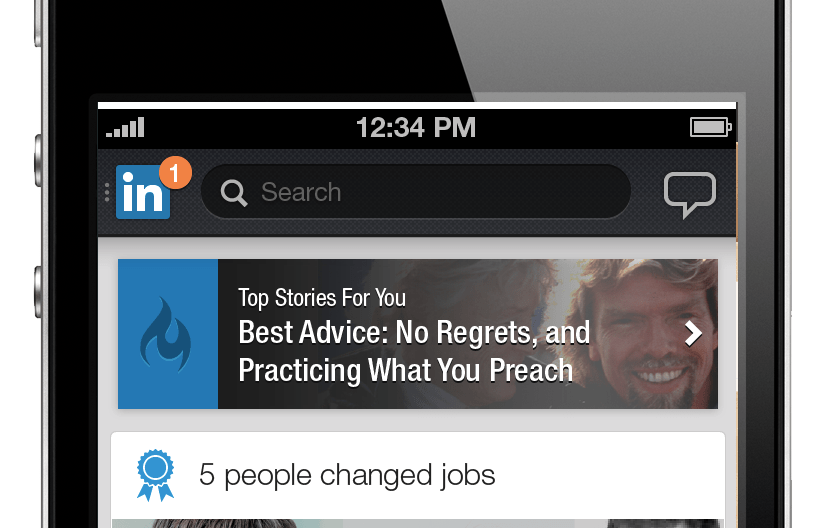Screen dimensions: 825x528
Task: Tap the battery indicator icon
Action: pyautogui.click(x=711, y=127)
